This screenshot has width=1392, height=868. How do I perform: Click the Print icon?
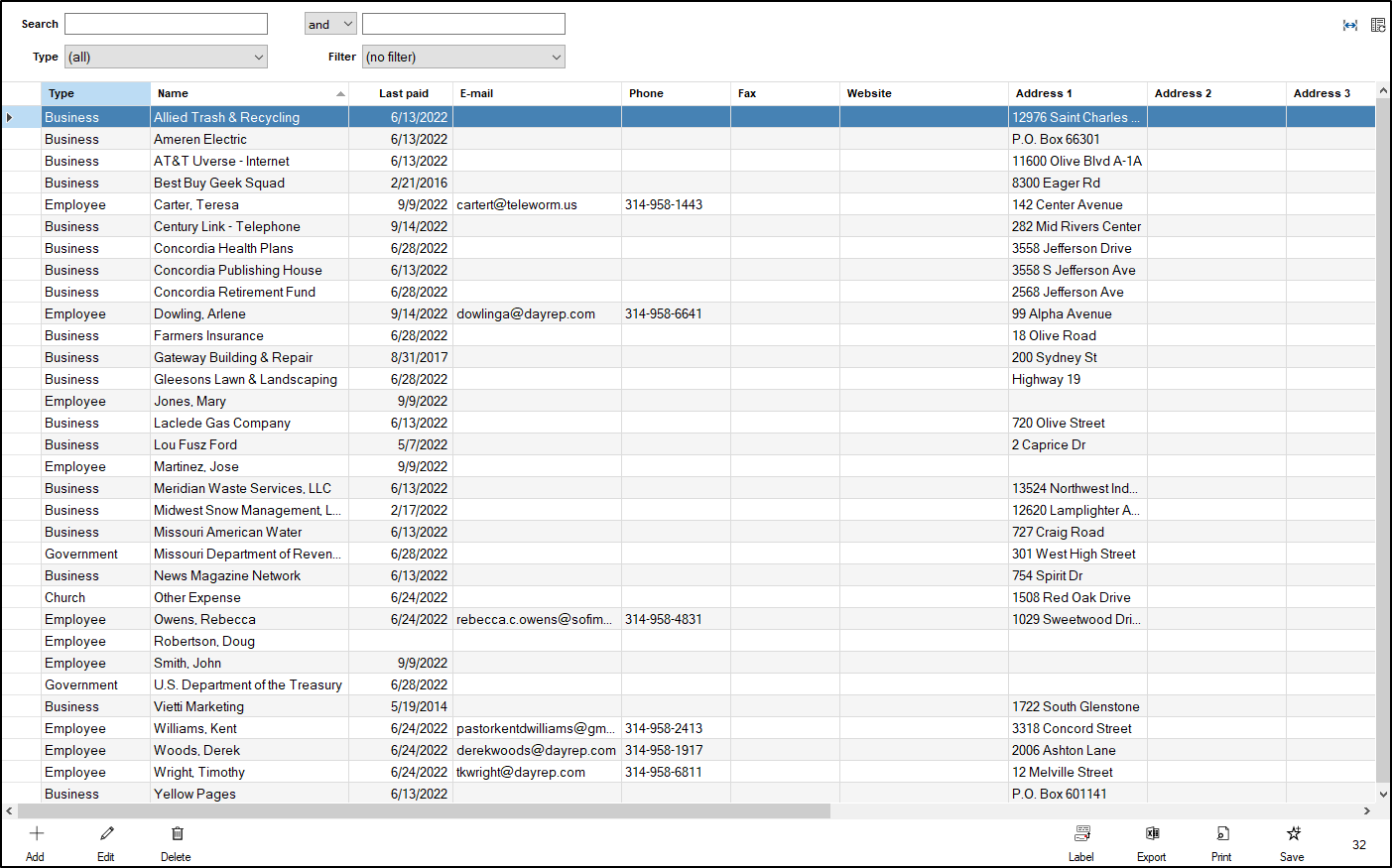pos(1222,834)
